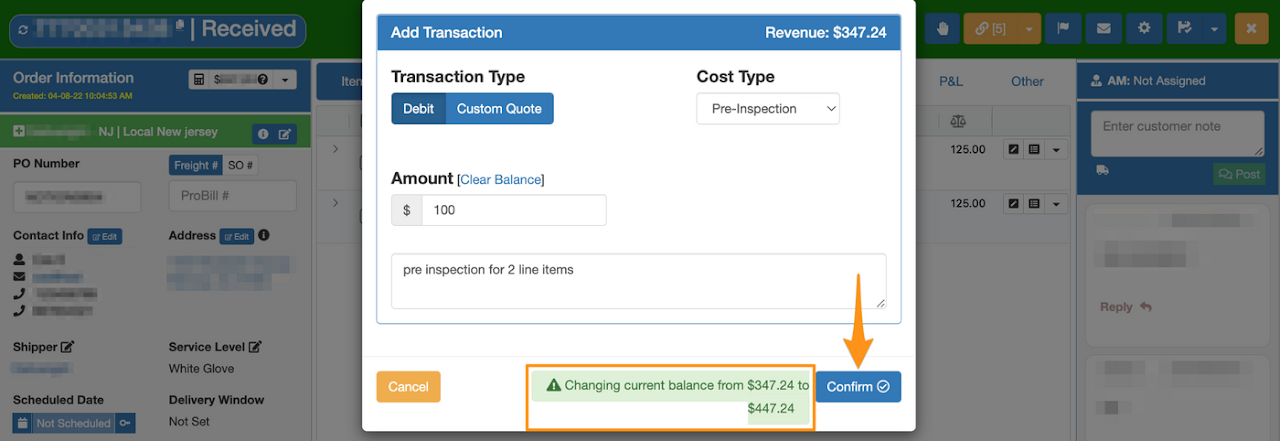Click the balance scale column icon
This screenshot has height=441, width=1280.
tap(958, 121)
